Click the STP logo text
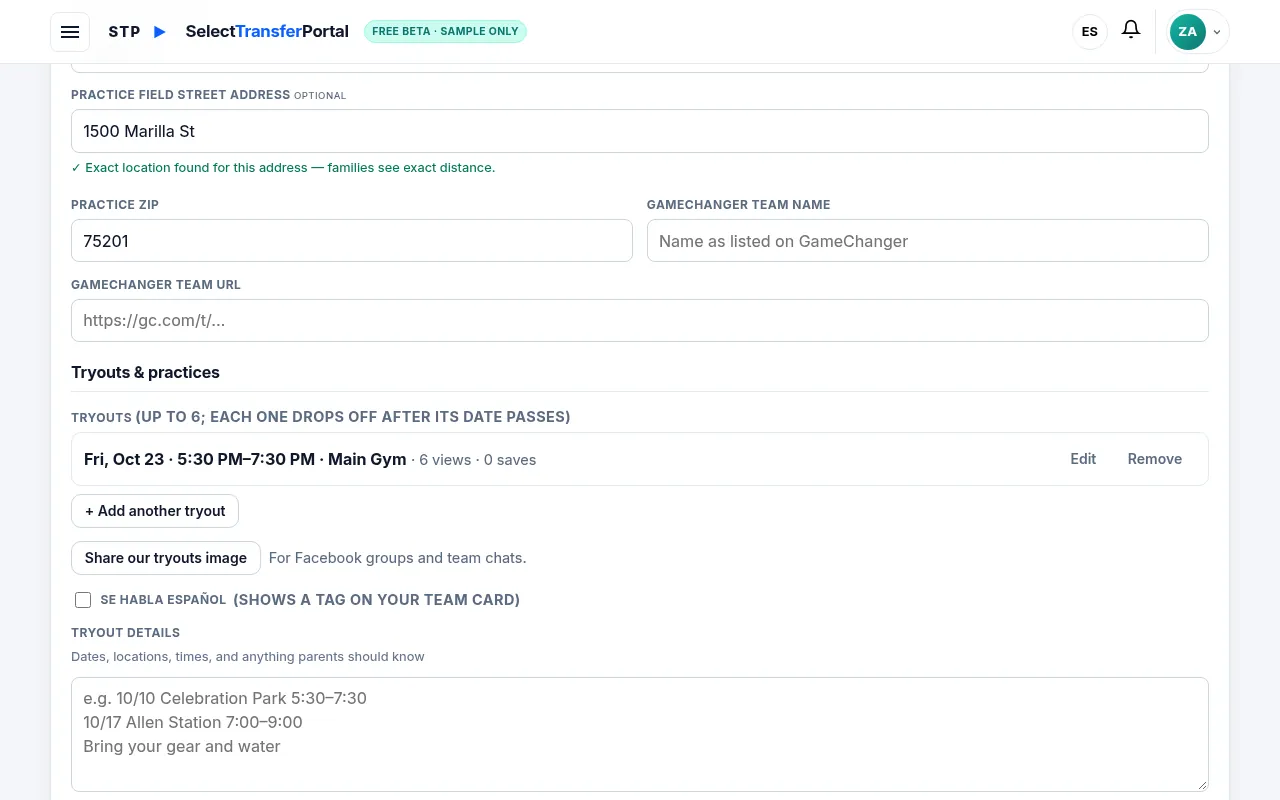This screenshot has width=1280, height=800. point(124,32)
